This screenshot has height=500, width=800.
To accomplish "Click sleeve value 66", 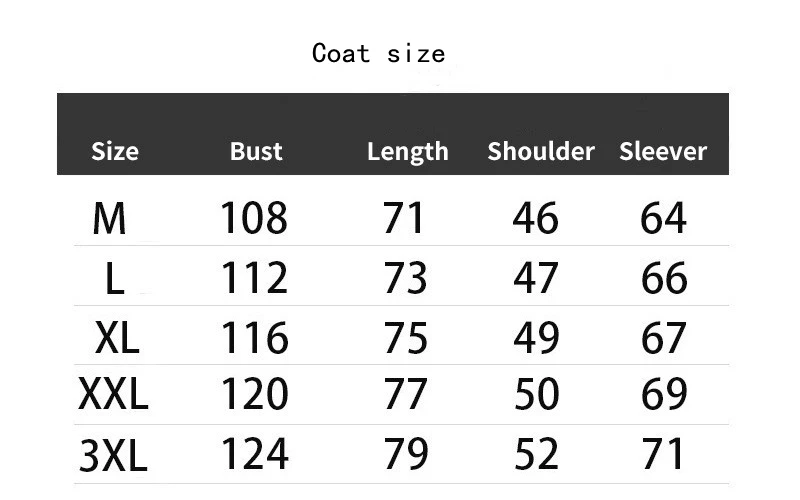I will 664,278.
